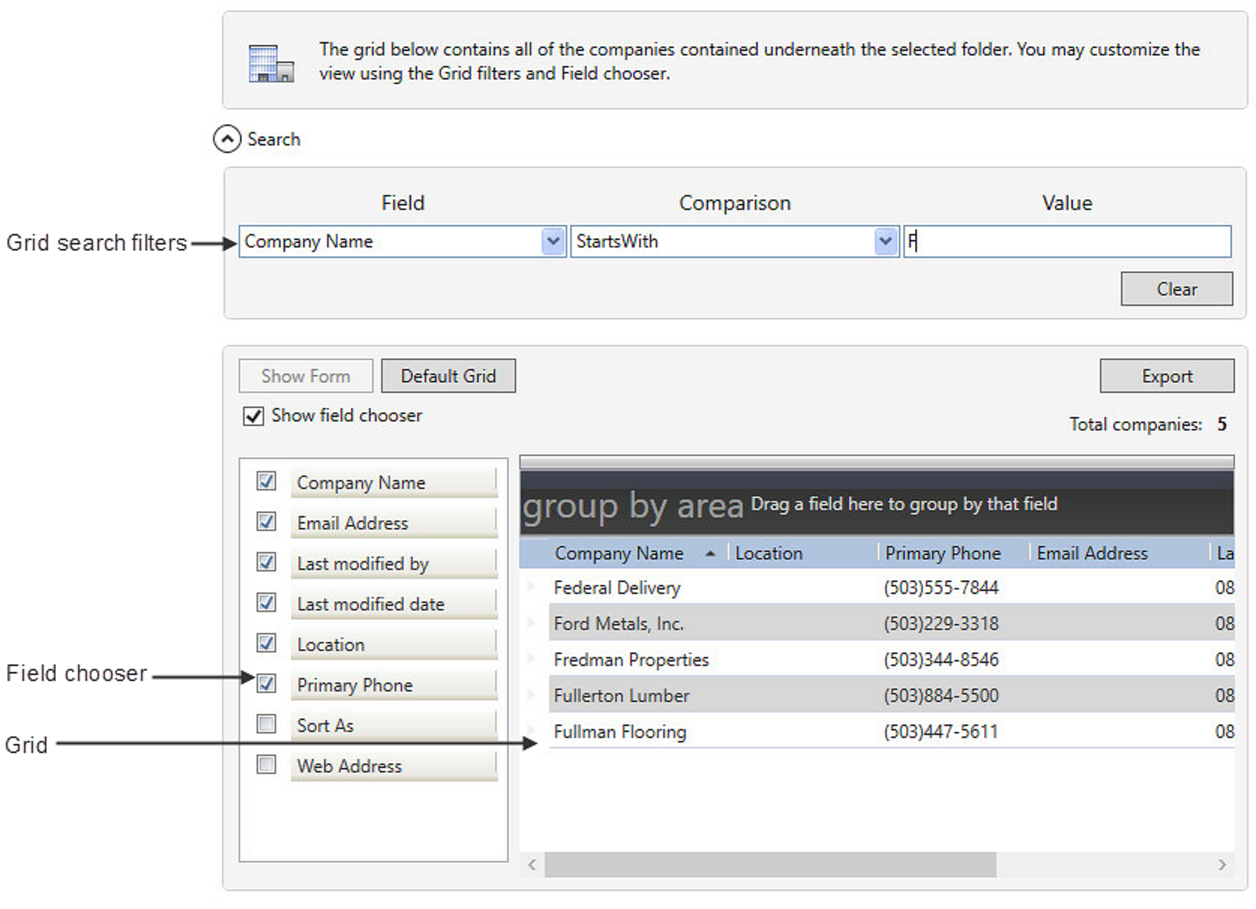Check the Web Address field checkbox
The width and height of the screenshot is (1256, 909).
pyautogui.click(x=267, y=765)
